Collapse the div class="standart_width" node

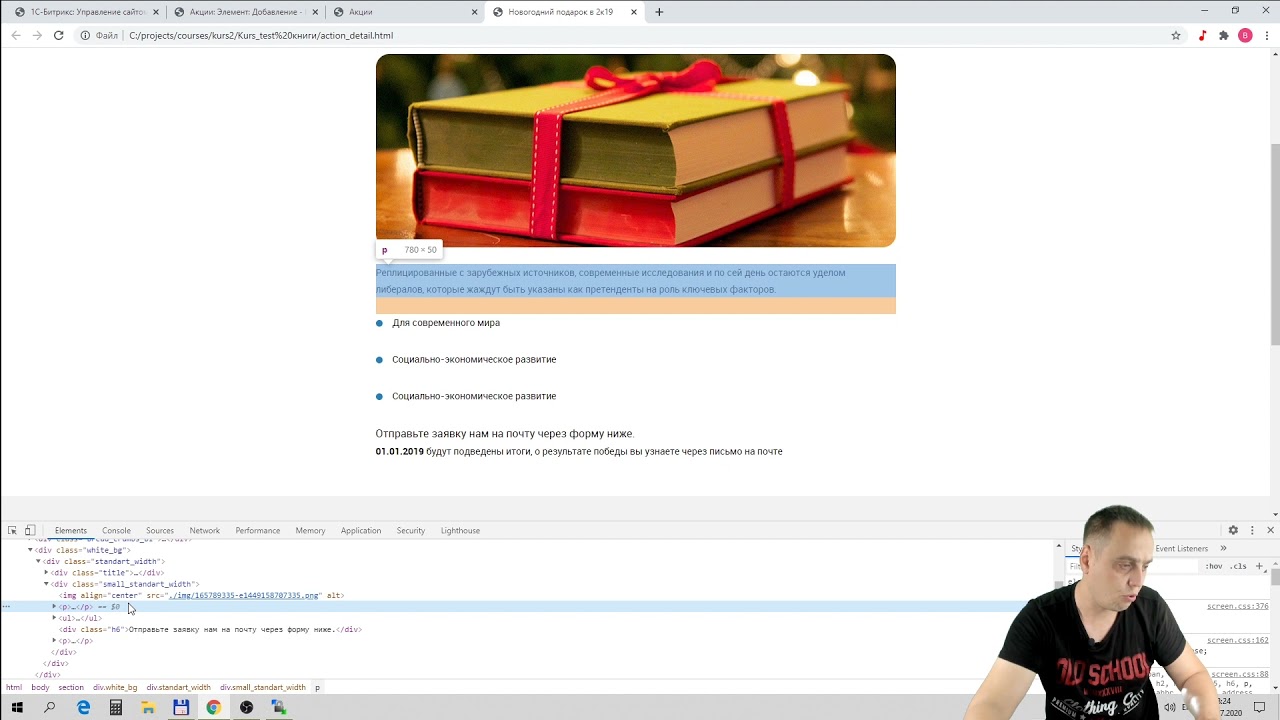[x=38, y=561]
